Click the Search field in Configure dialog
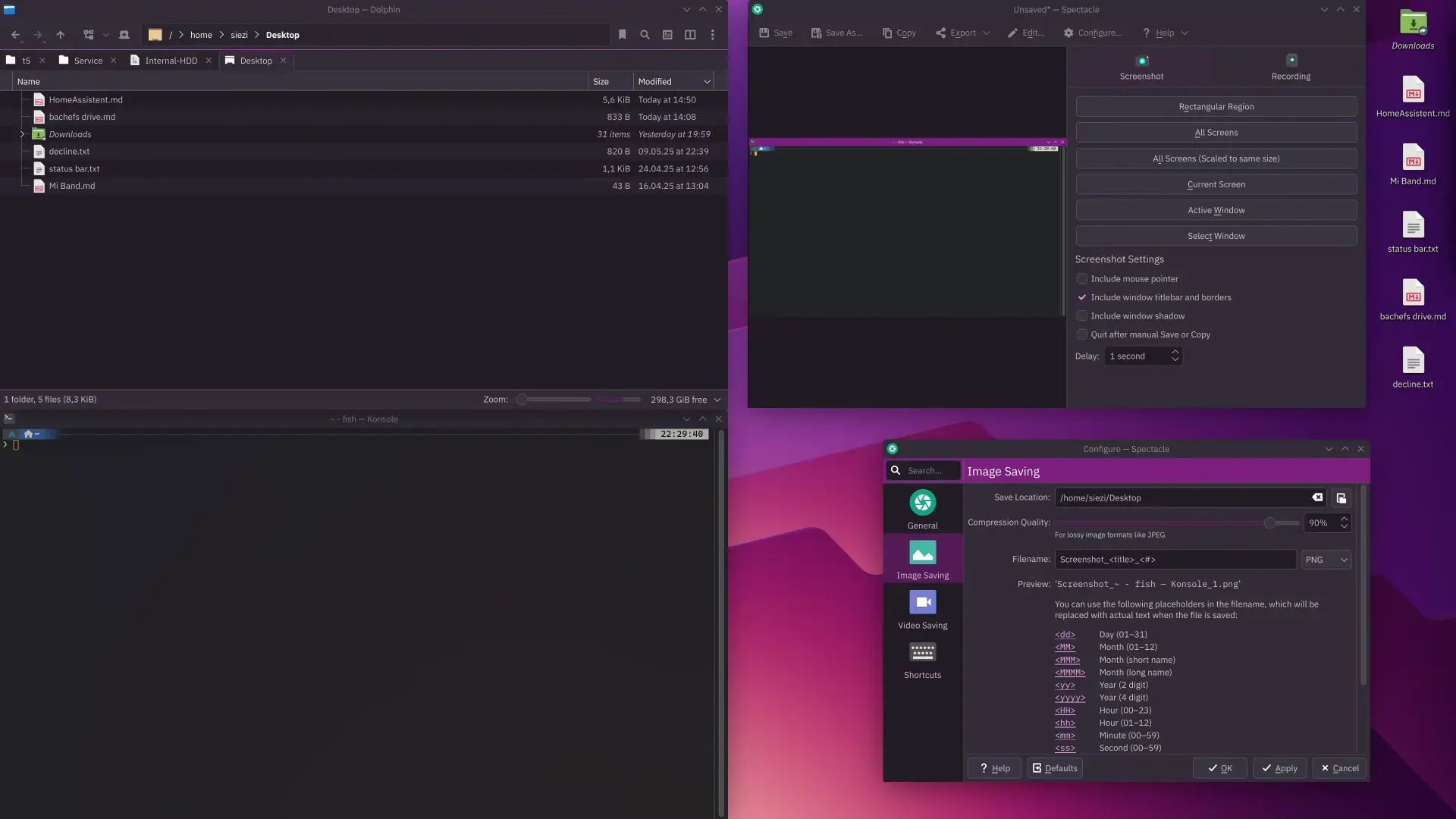This screenshot has height=819, width=1456. (x=923, y=470)
